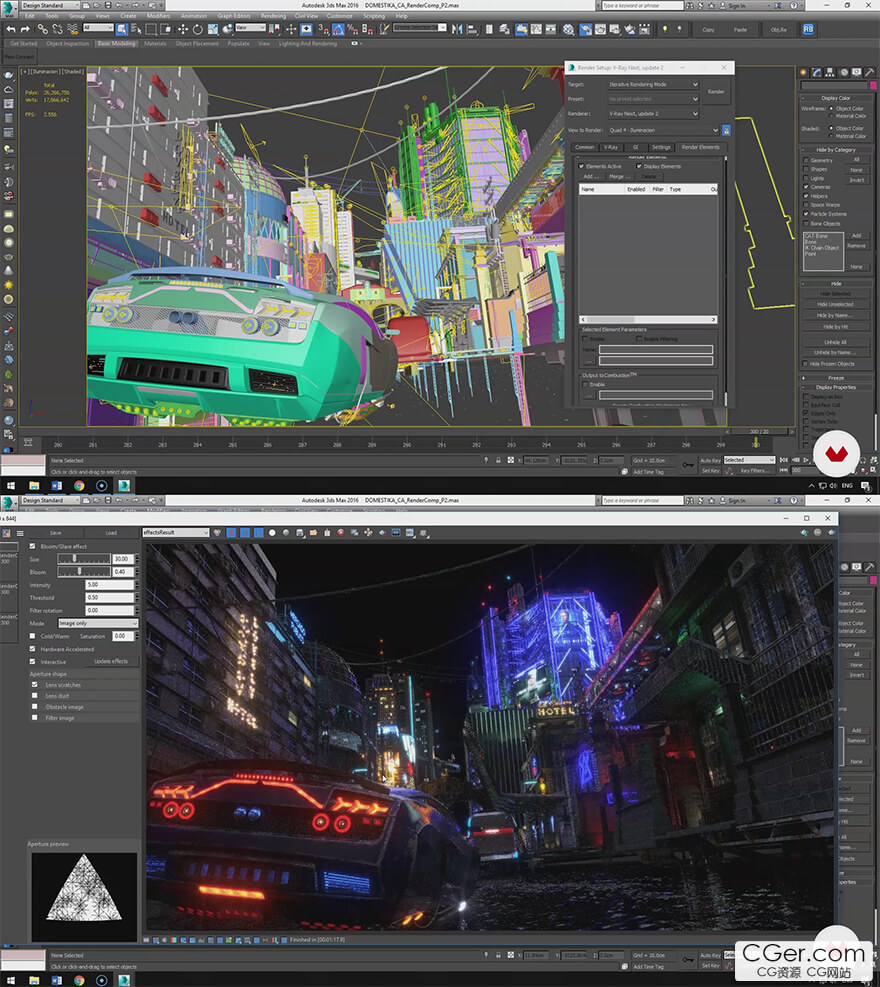Switch to the Common tab in Render Setup
Screen dimensions: 880x987
(585, 147)
